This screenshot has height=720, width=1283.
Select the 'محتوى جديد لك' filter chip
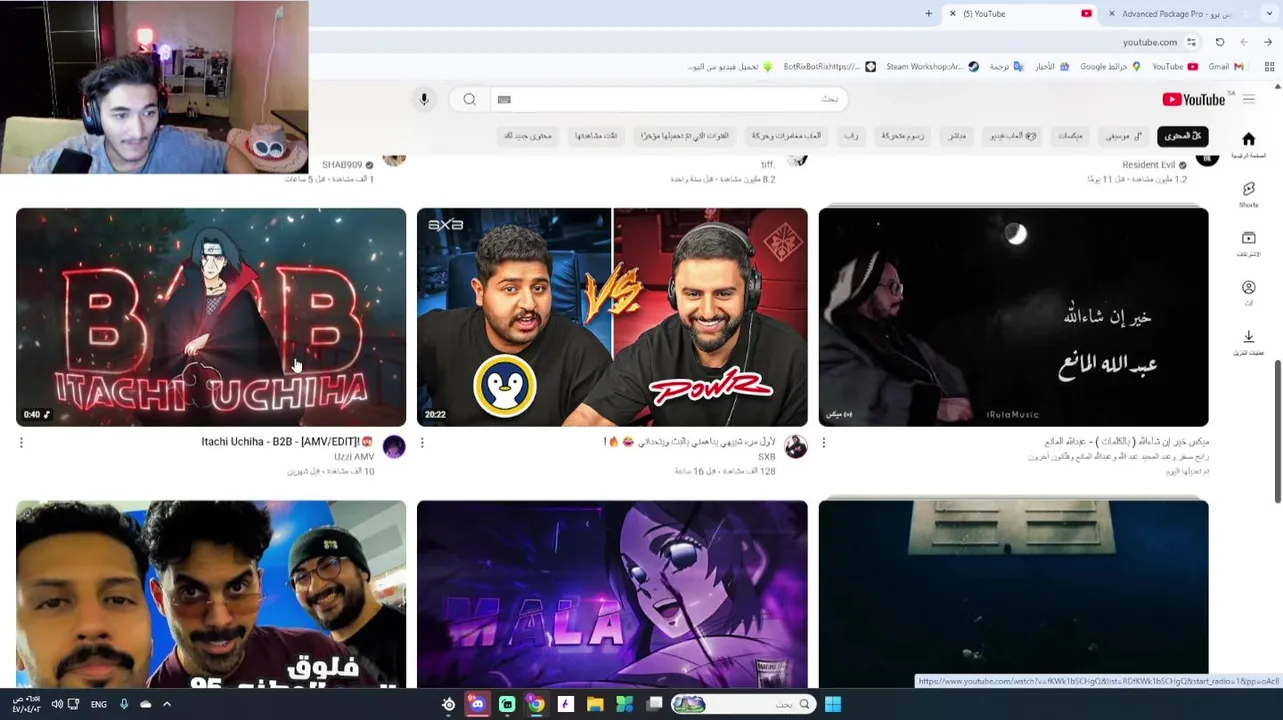coord(528,136)
